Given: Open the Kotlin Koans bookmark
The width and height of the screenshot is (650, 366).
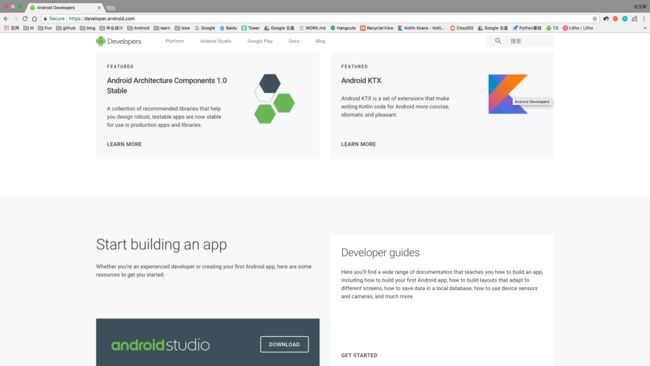Looking at the screenshot, I should pyautogui.click(x=421, y=28).
